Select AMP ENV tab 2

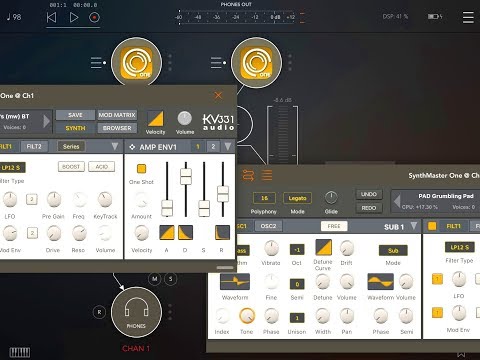[213, 147]
